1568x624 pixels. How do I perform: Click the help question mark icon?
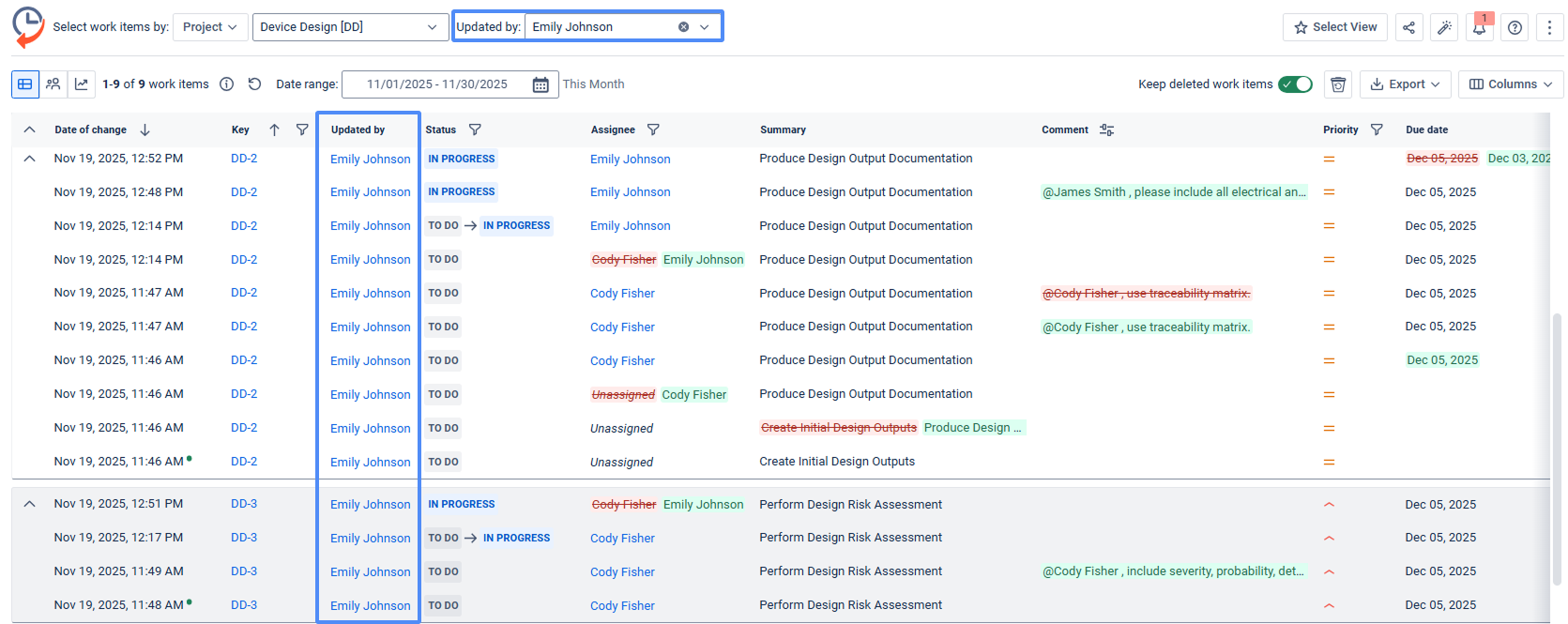(1515, 27)
